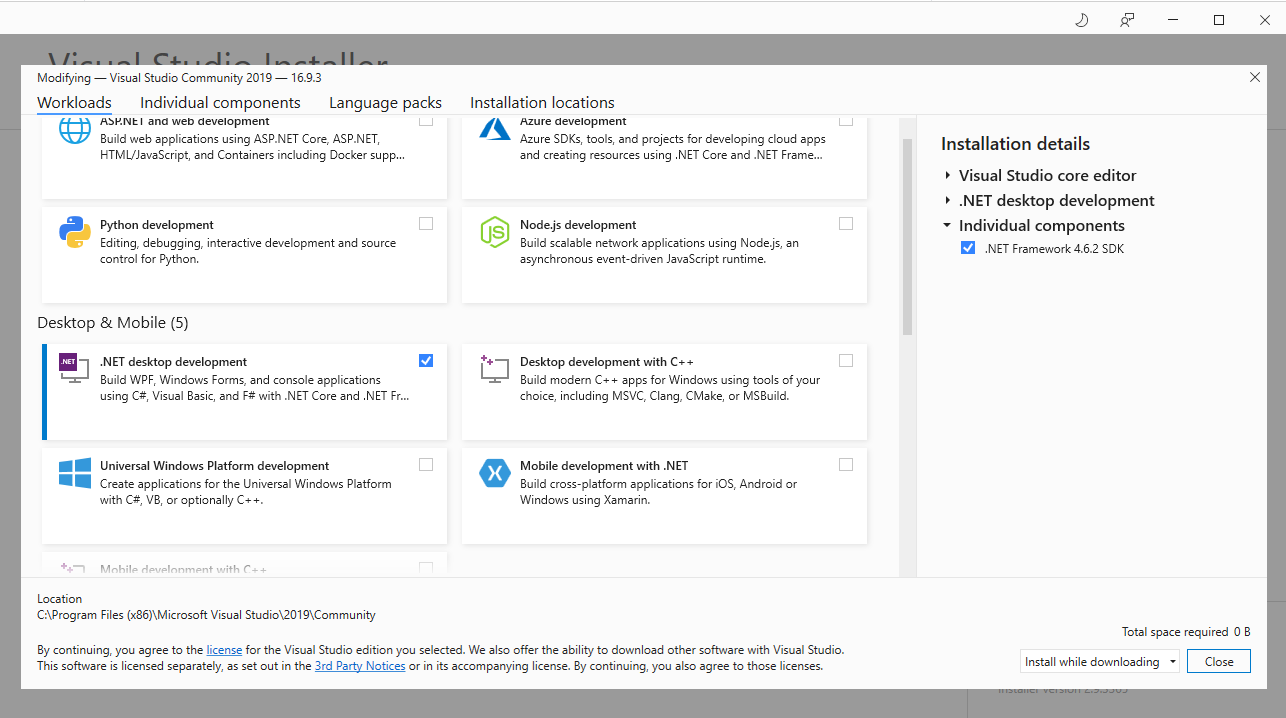Click the install location path text
This screenshot has height=718, width=1286.
click(x=206, y=615)
